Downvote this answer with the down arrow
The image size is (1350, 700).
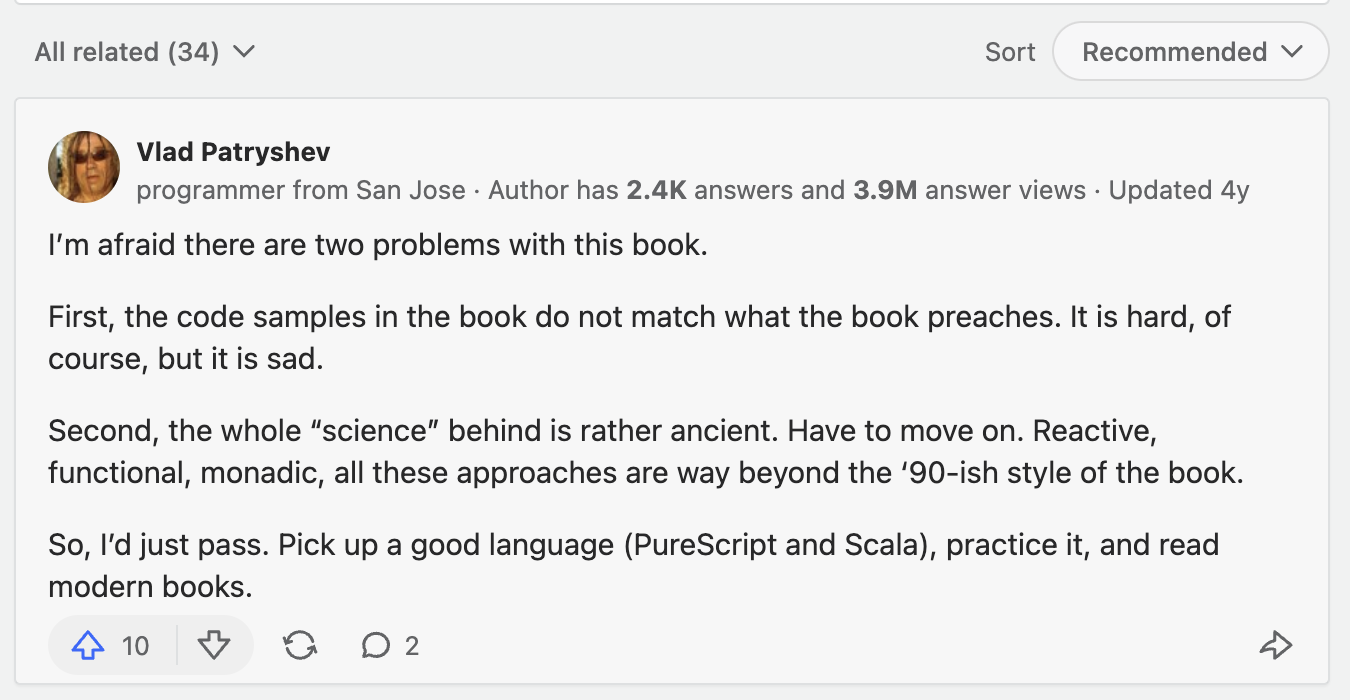click(214, 646)
